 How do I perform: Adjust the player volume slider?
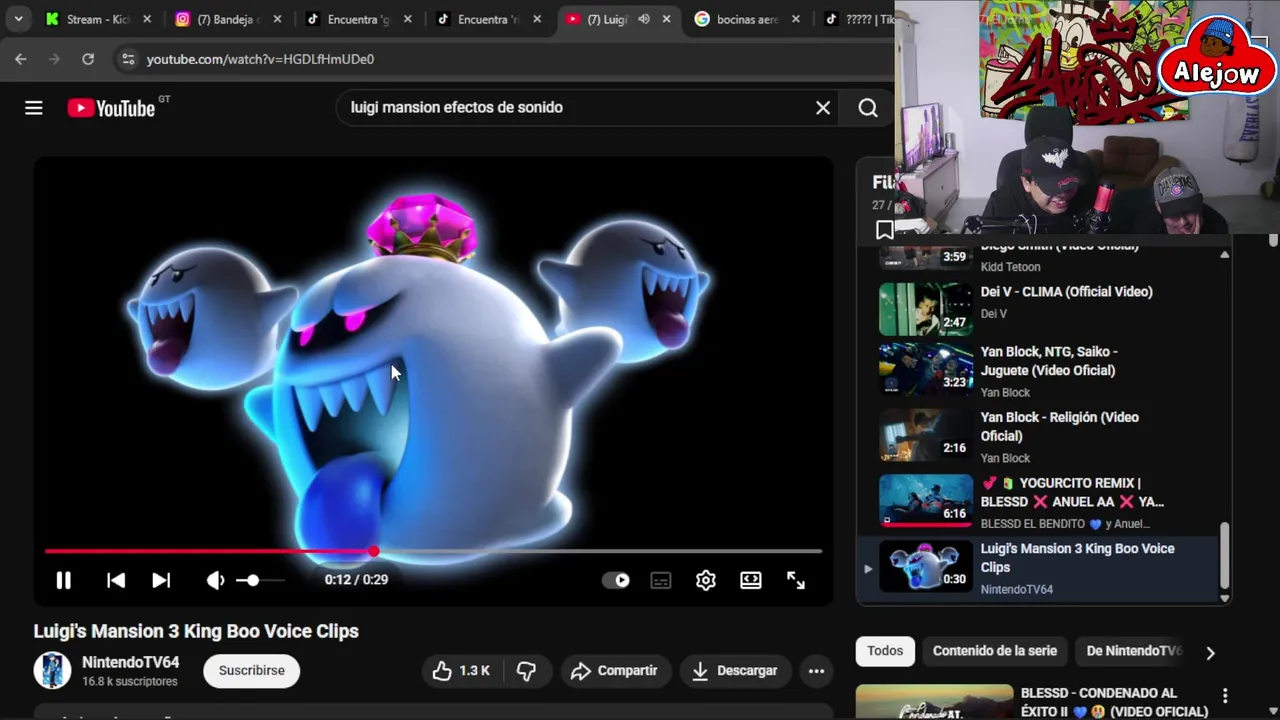(260, 580)
